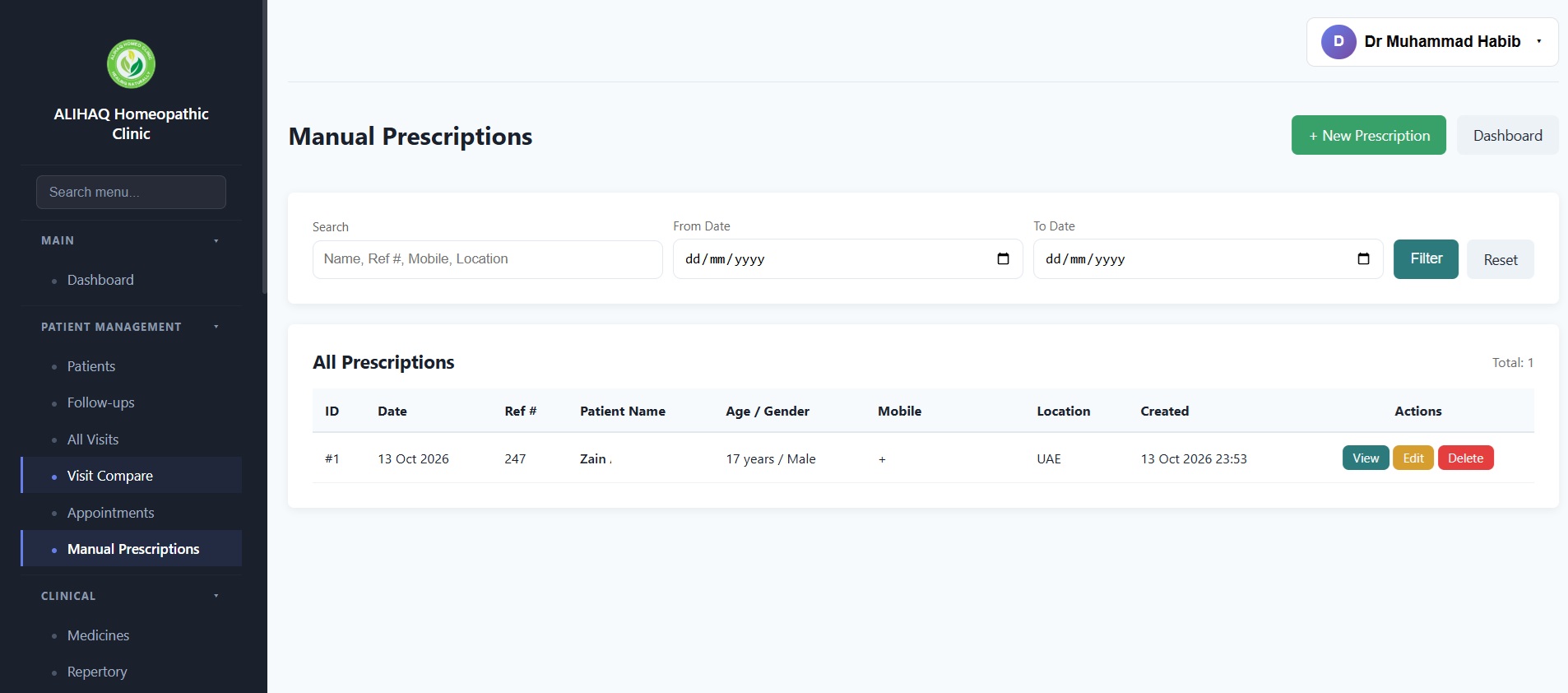Go to Patients menu item

[x=132, y=366]
